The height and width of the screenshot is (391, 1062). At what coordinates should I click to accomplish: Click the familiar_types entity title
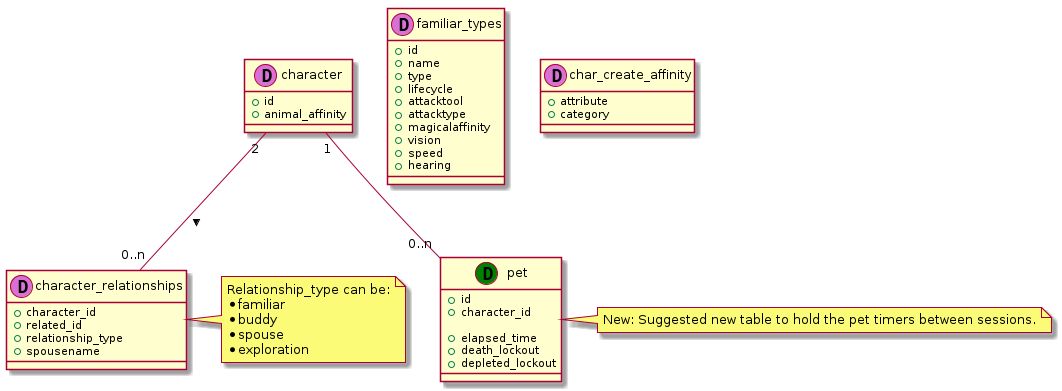[x=459, y=24]
